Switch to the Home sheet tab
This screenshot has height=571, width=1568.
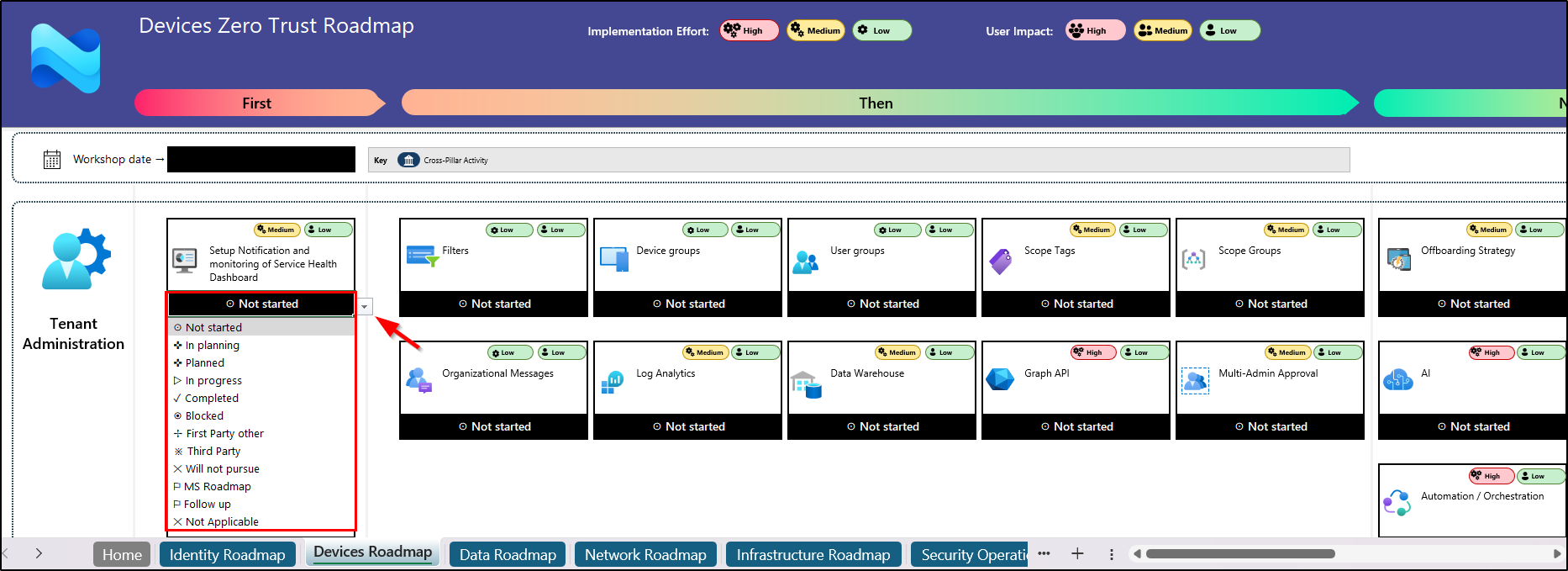[x=122, y=554]
